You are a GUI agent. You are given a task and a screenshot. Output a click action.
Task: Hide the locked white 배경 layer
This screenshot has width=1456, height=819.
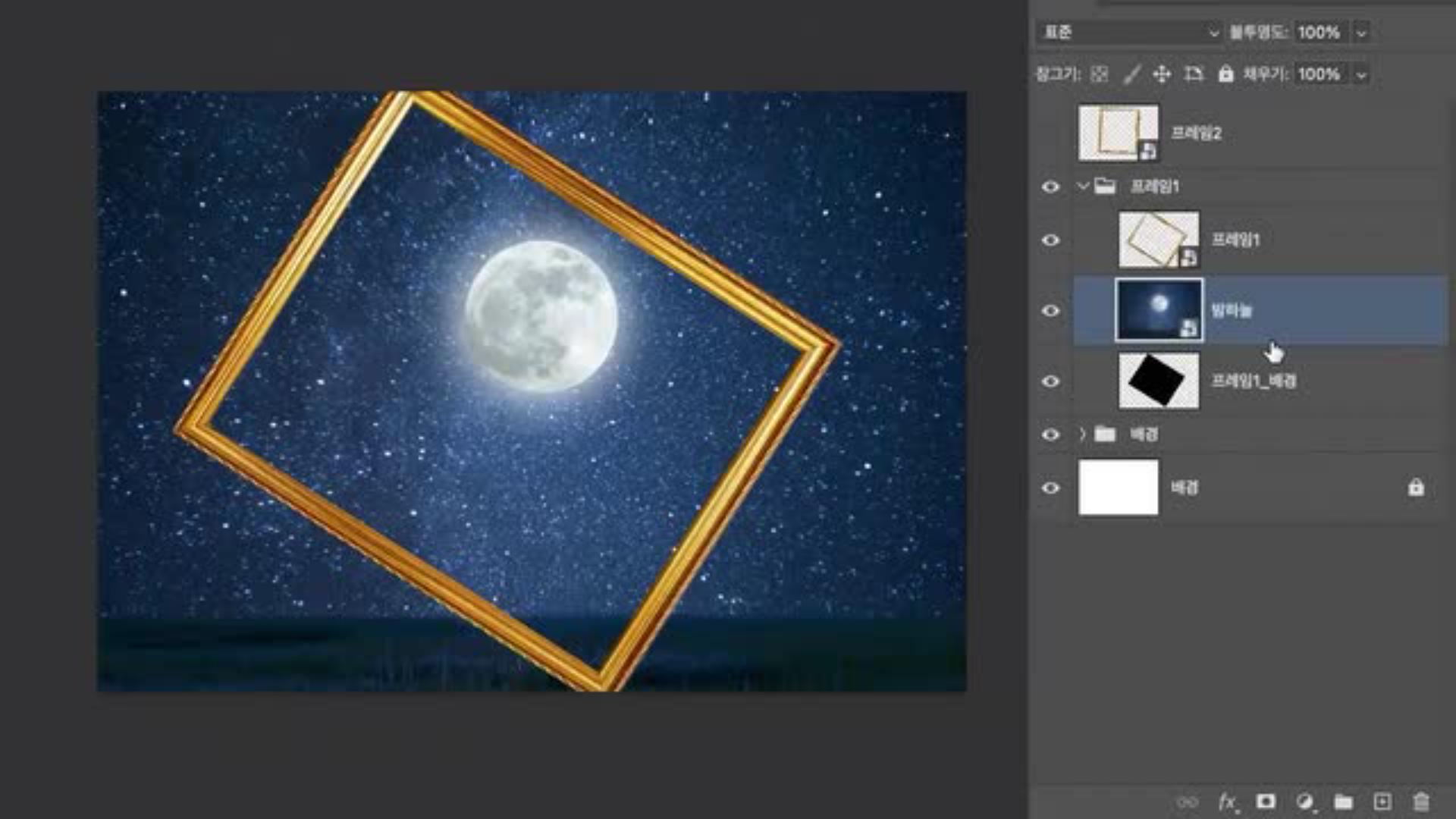tap(1050, 488)
